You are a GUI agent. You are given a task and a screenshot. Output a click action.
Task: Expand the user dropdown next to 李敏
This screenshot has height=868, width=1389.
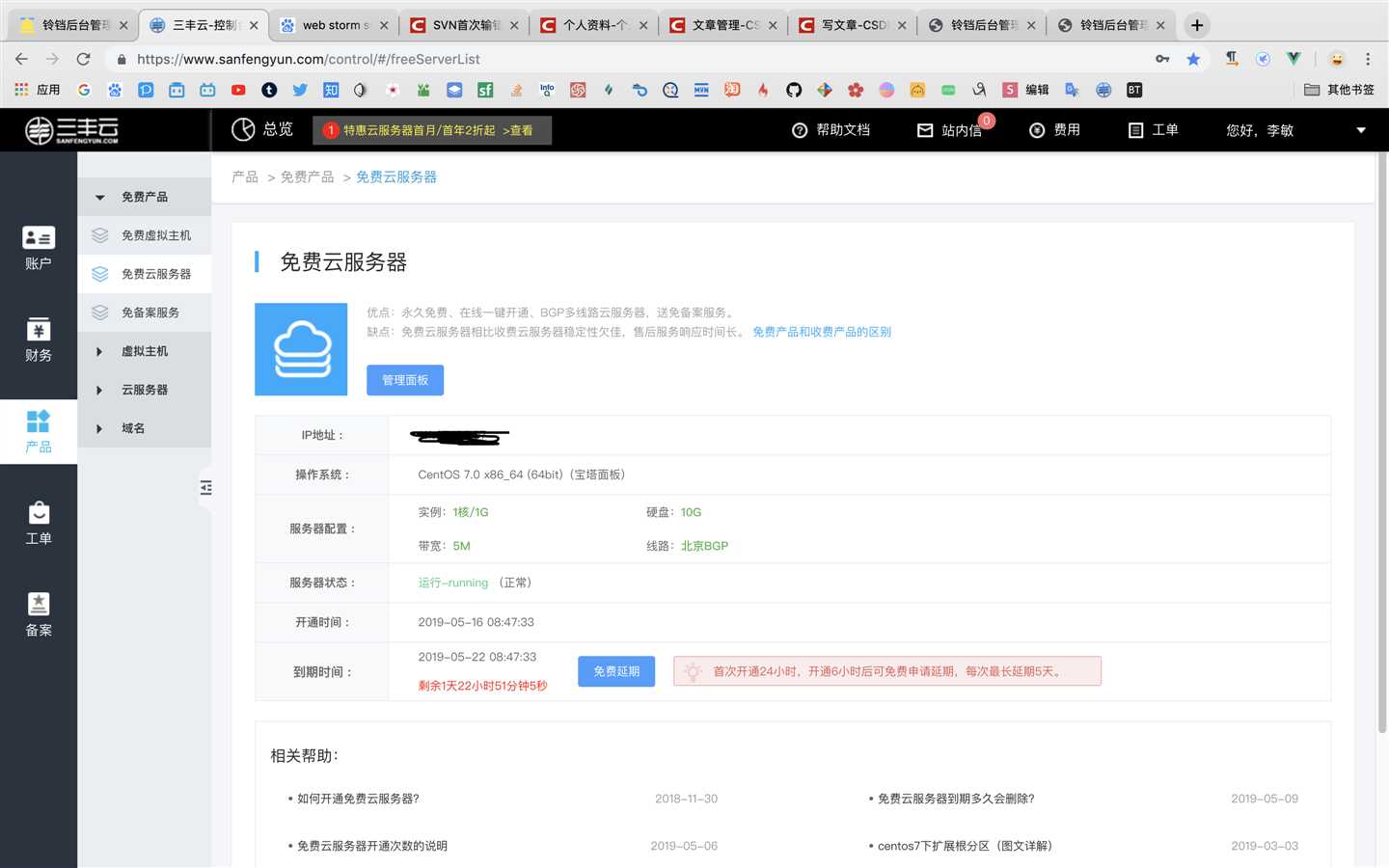pos(1361,130)
